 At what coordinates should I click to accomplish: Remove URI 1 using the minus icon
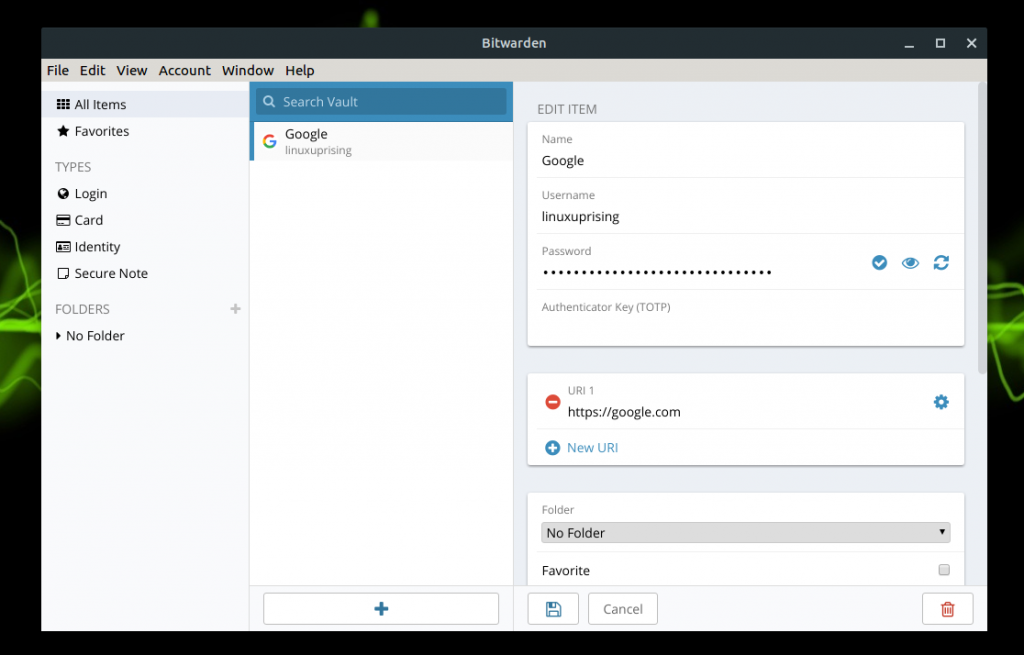[552, 401]
